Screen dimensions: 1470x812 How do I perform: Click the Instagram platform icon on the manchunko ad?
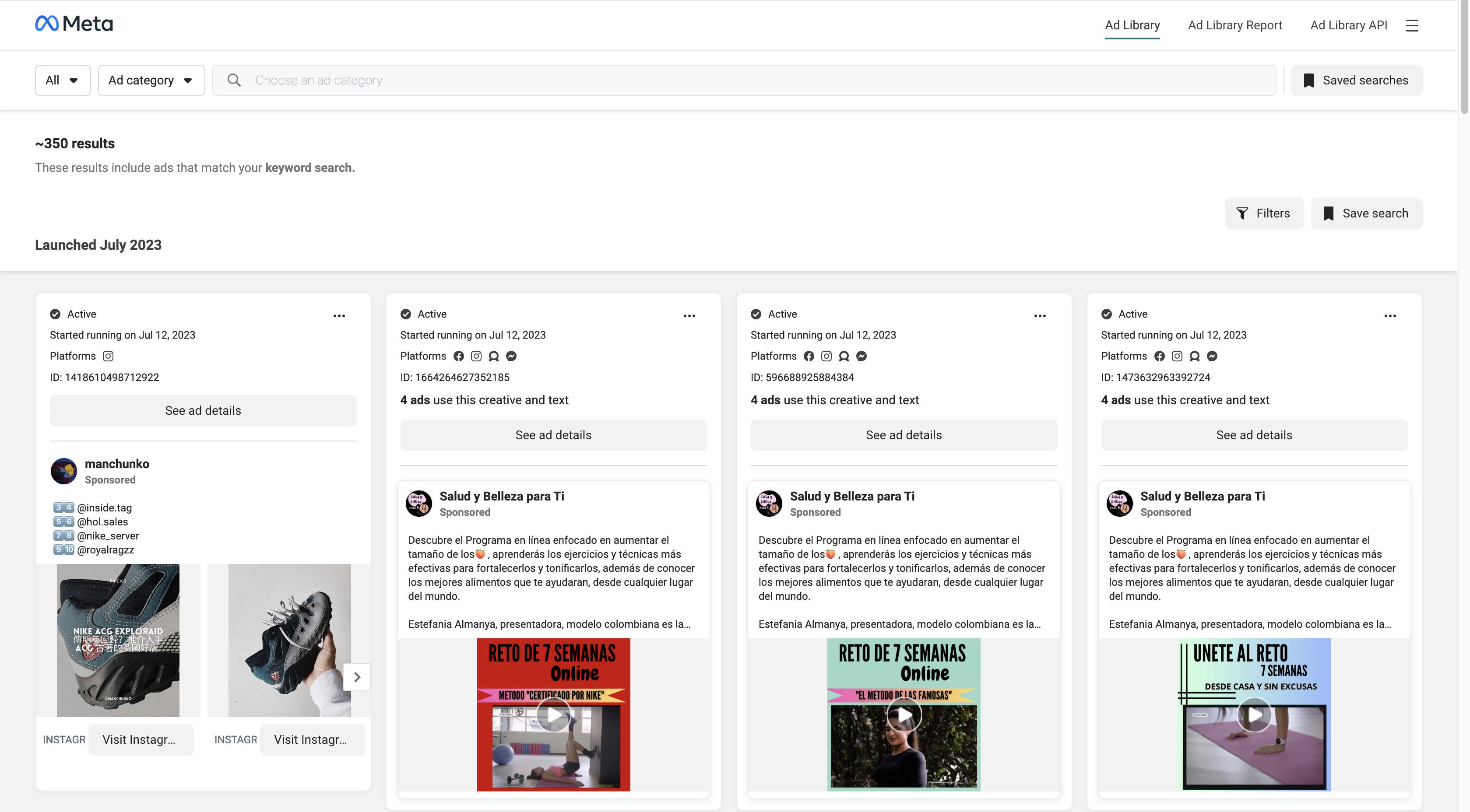pyautogui.click(x=108, y=356)
